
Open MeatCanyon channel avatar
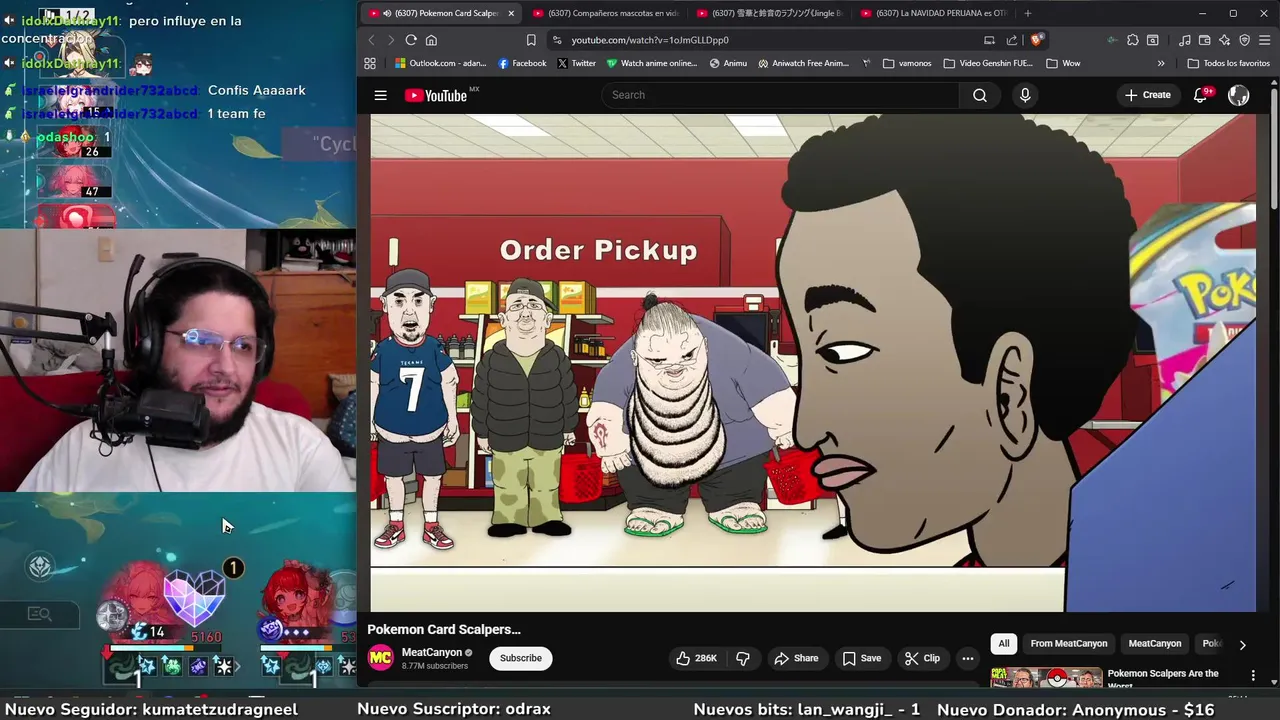coord(380,658)
